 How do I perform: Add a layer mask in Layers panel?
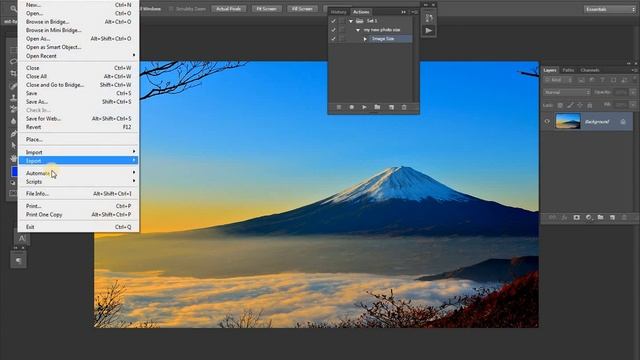[576, 218]
